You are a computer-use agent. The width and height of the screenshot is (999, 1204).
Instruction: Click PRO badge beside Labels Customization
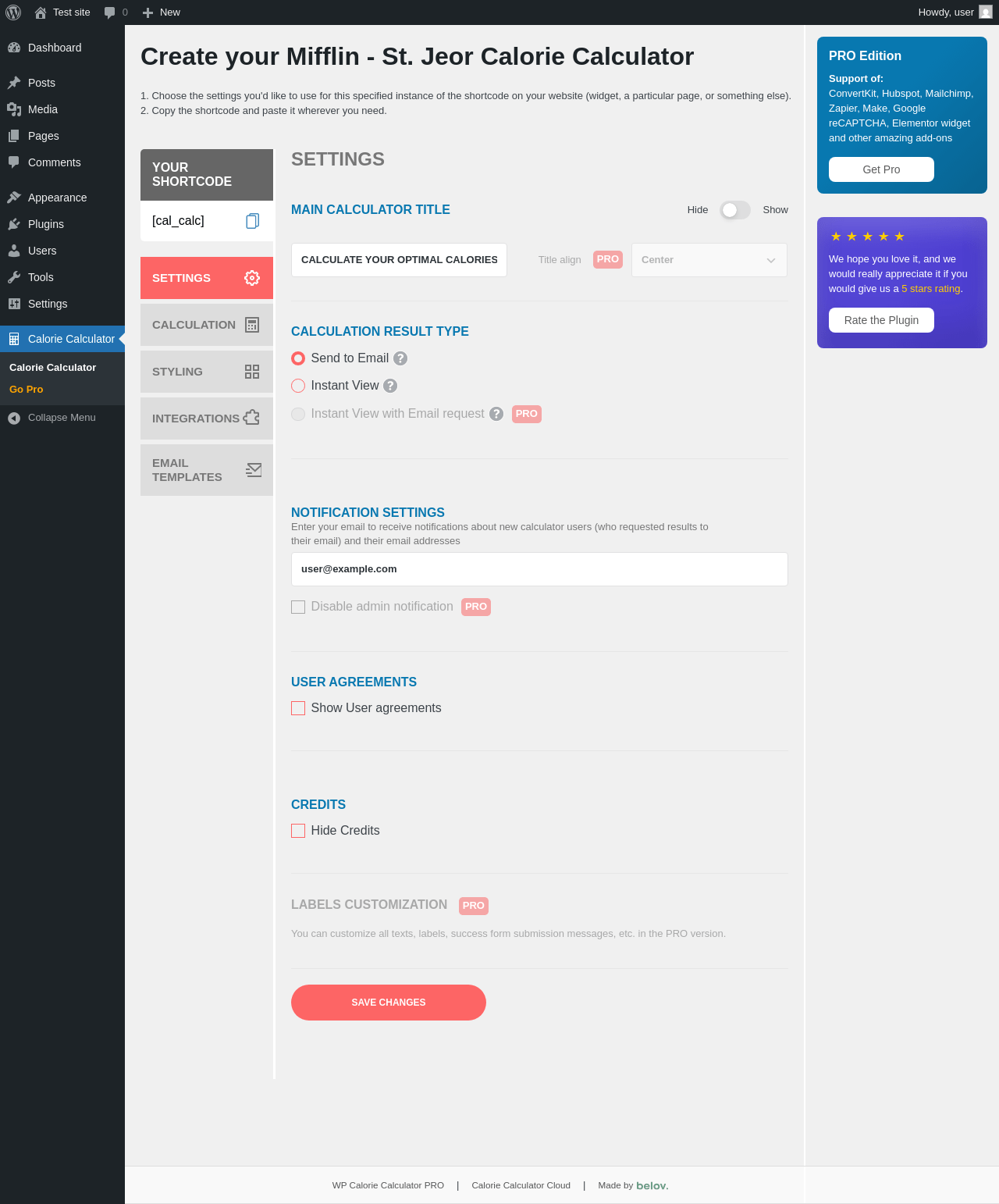click(474, 906)
